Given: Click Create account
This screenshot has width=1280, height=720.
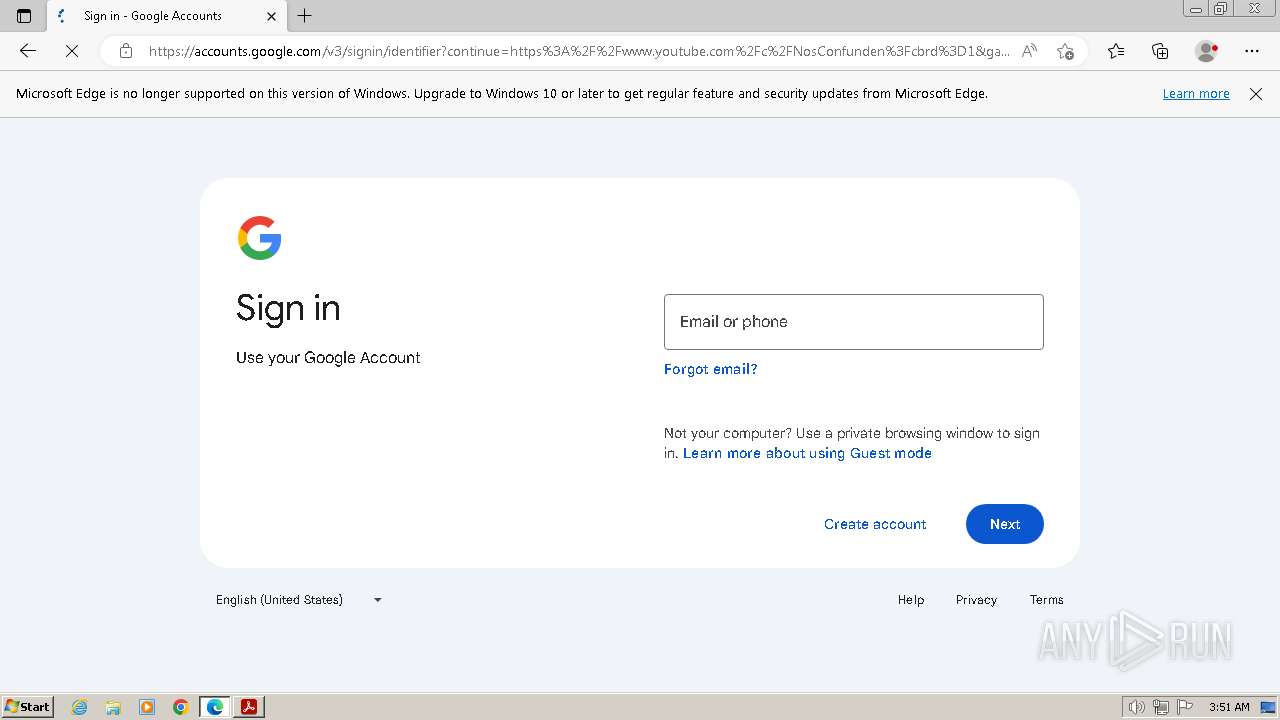Looking at the screenshot, I should tap(875, 524).
